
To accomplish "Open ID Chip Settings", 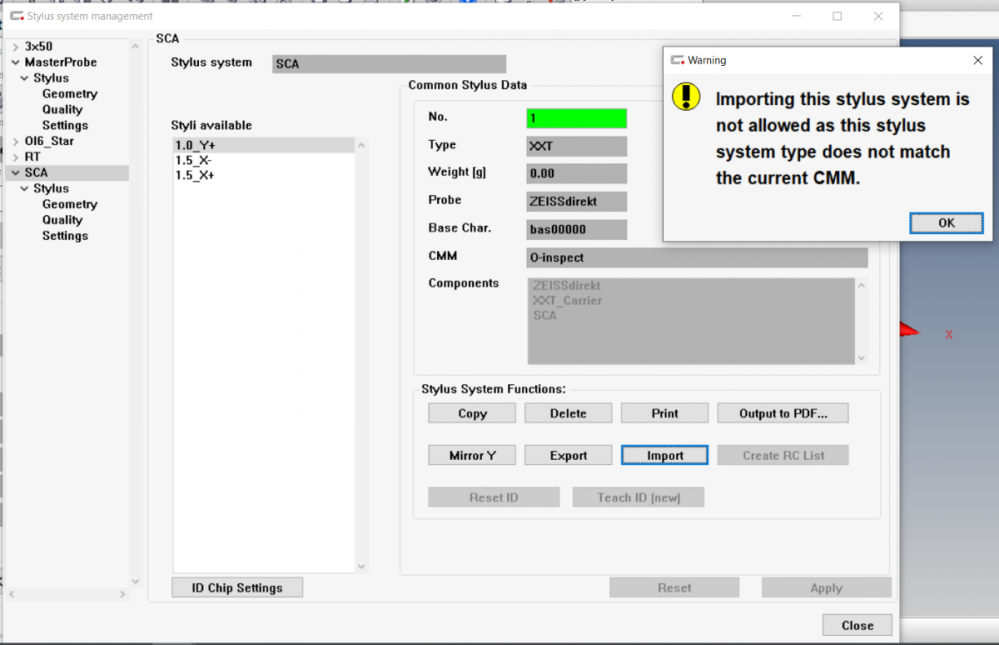I will click(x=237, y=588).
